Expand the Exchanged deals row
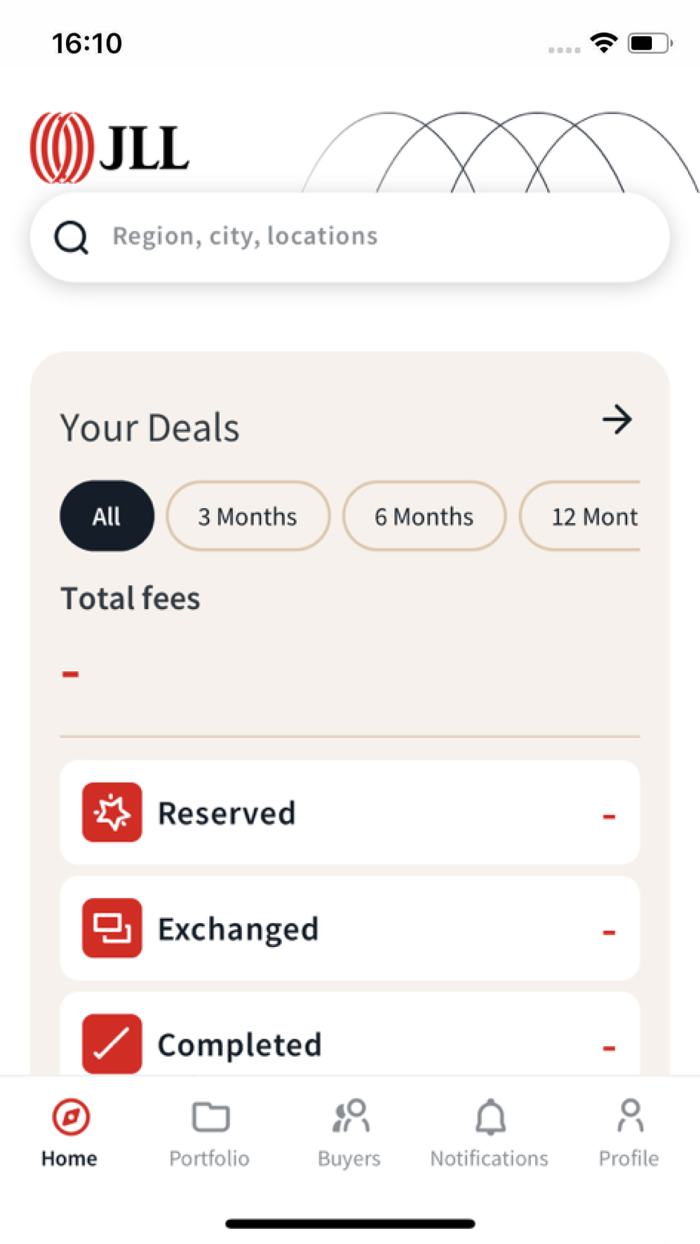 (350, 928)
